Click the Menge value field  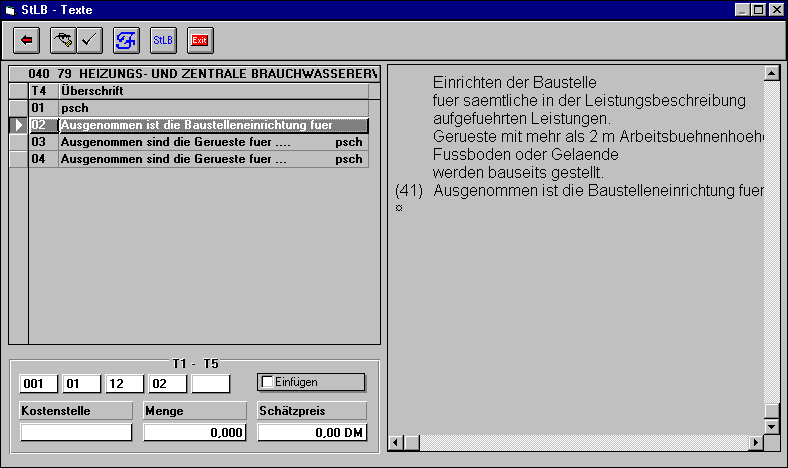pos(194,432)
